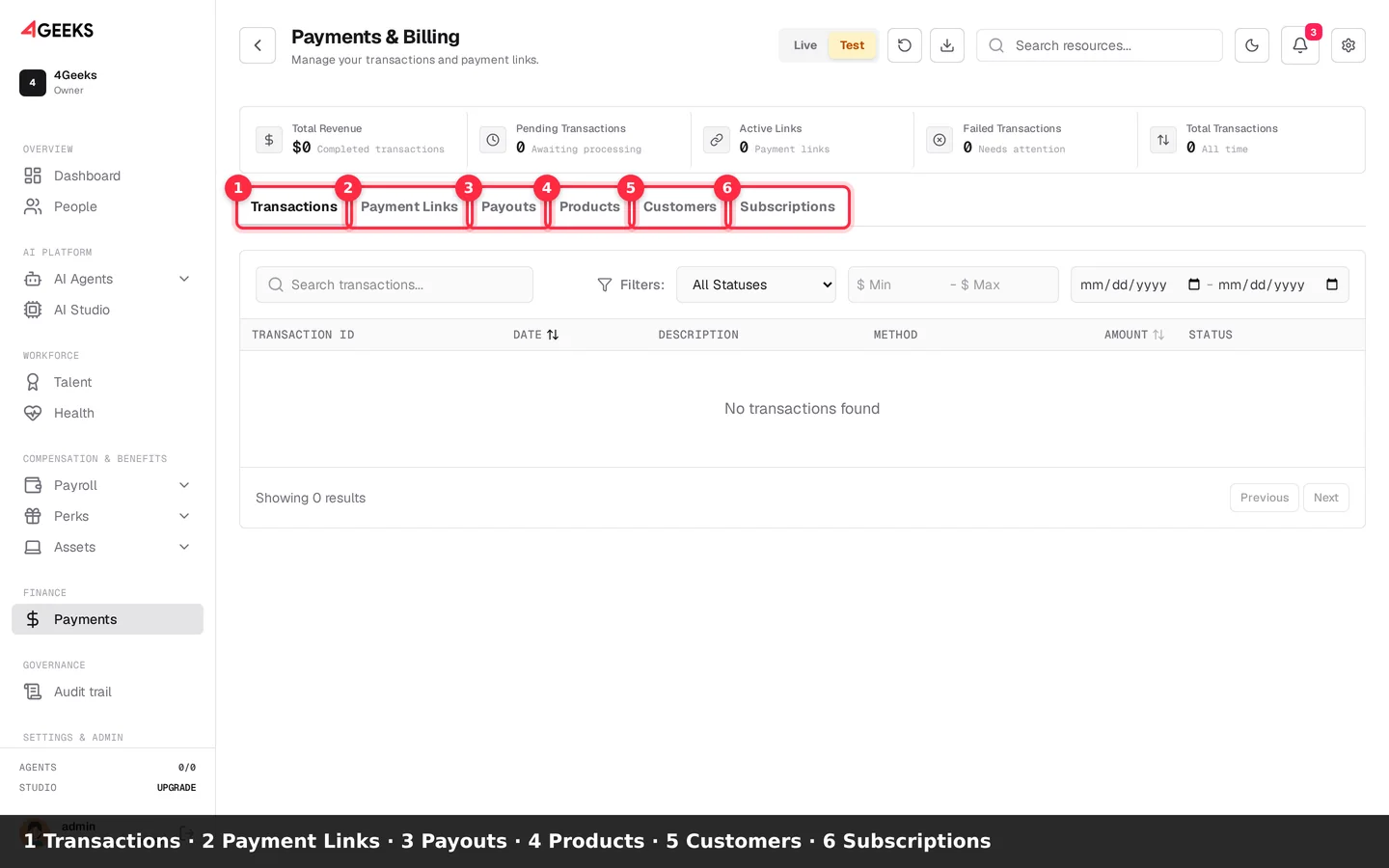
Task: Click the refresh icon button
Action: tap(905, 45)
